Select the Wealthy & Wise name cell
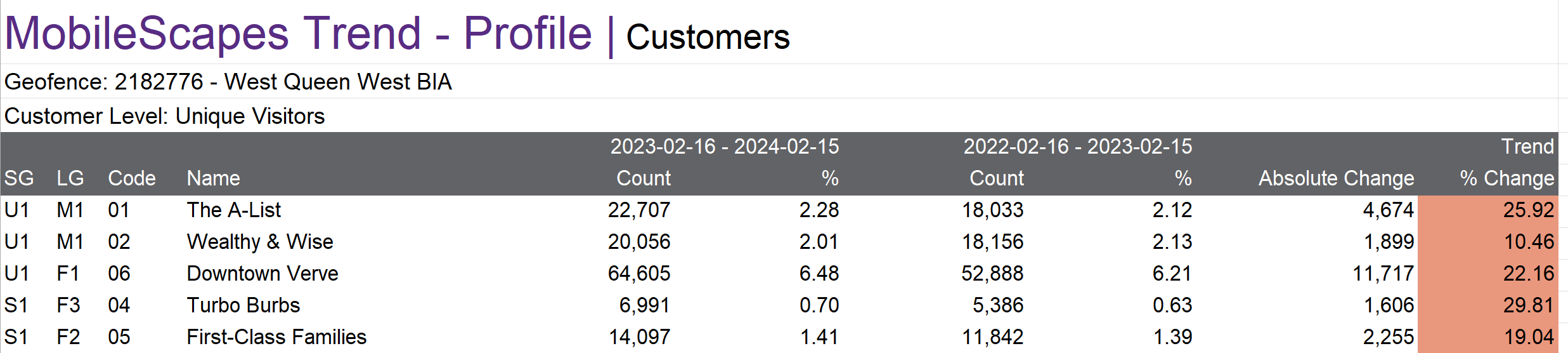The image size is (1568, 353). (x=260, y=242)
